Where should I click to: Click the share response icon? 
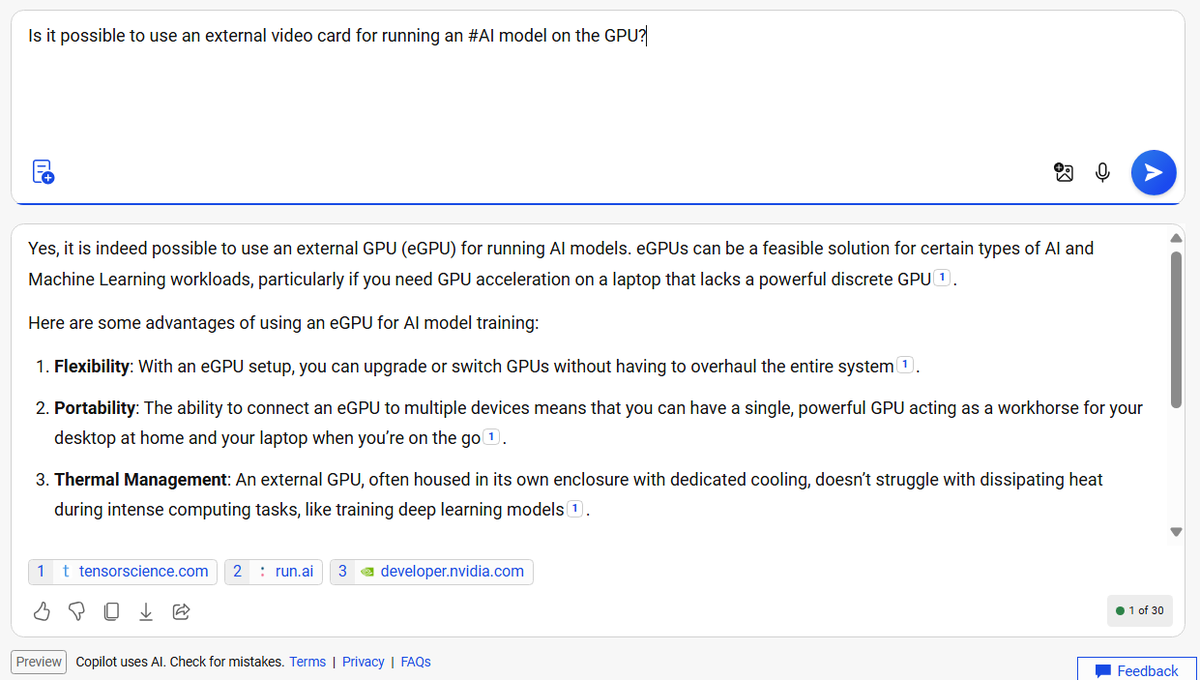[181, 610]
